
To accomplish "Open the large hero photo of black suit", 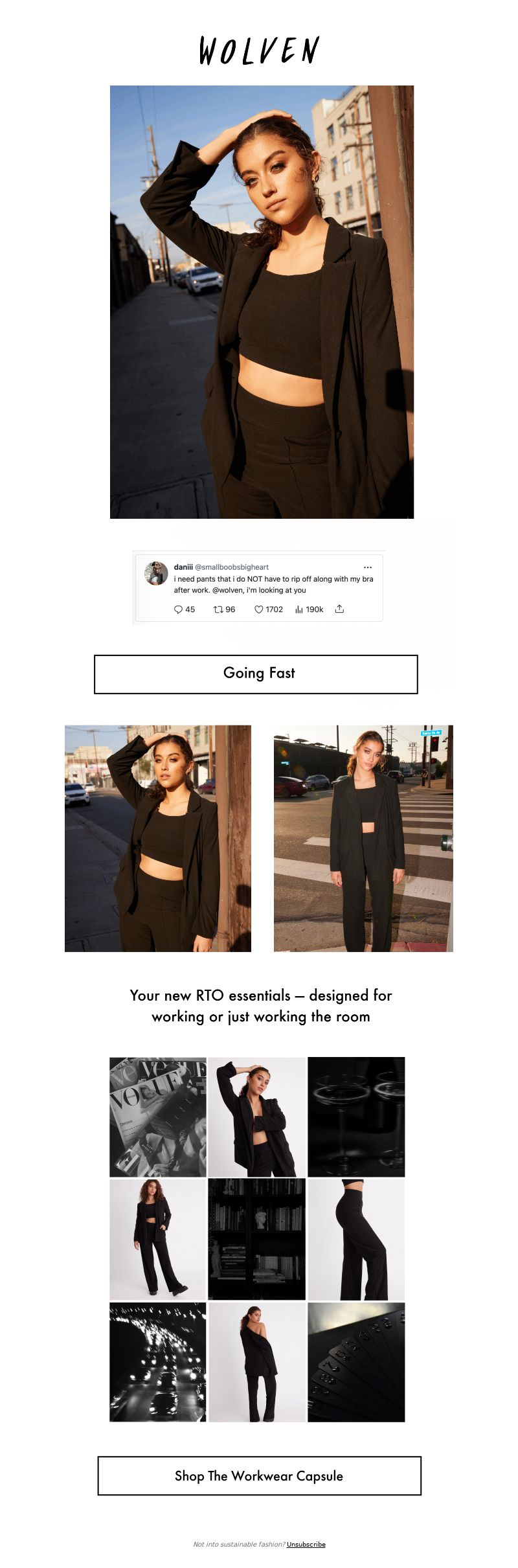I will [x=262, y=302].
